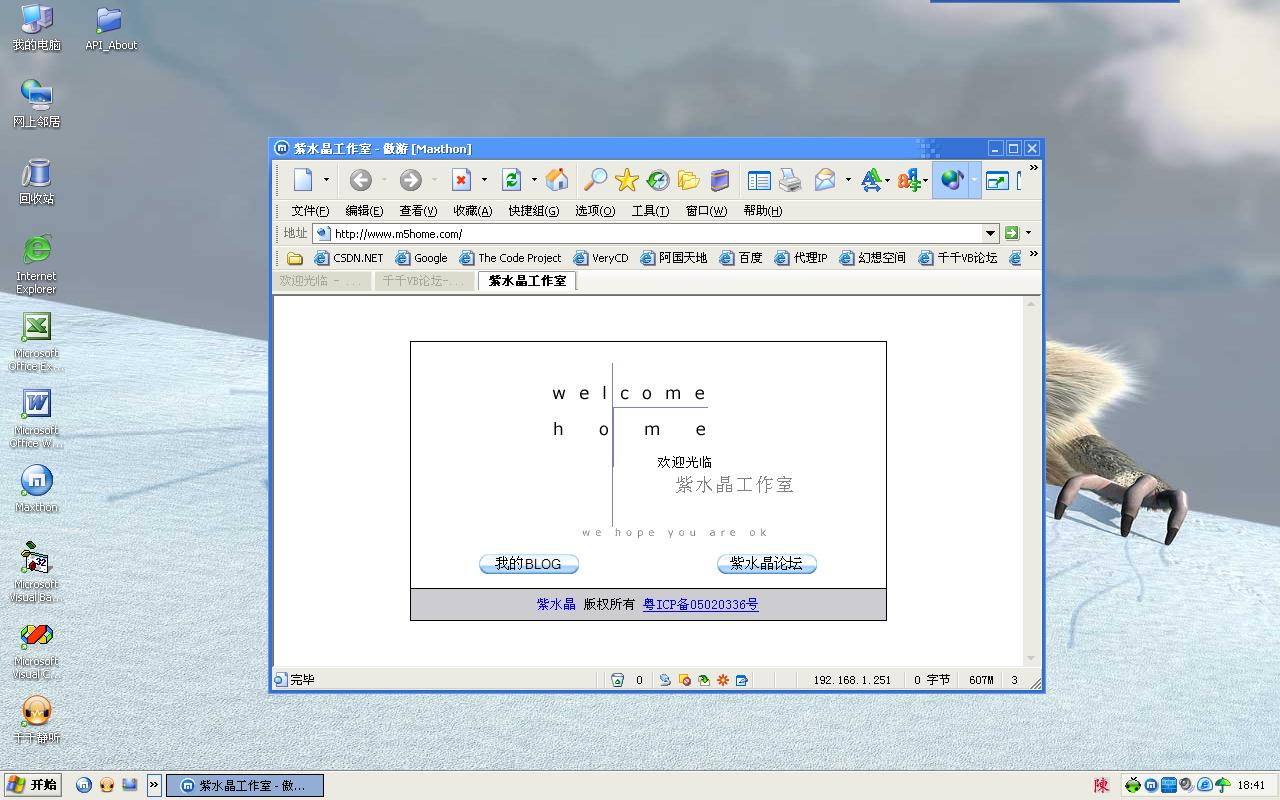Show more toolbar buttons via top chevron
This screenshot has height=800, width=1280.
pyautogui.click(x=1034, y=168)
